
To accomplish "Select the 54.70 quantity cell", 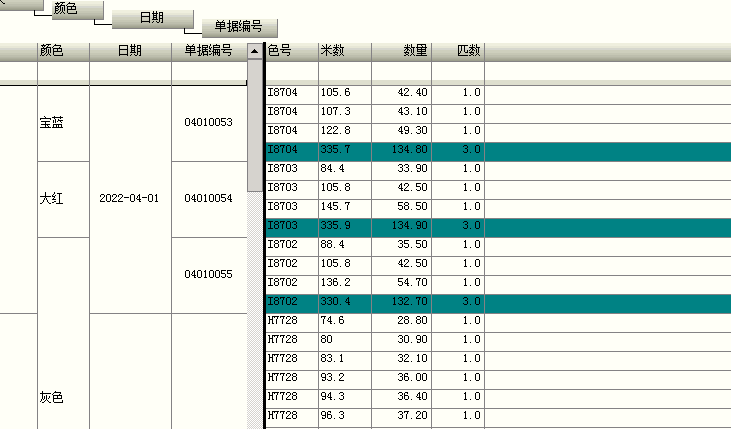I will tap(402, 283).
